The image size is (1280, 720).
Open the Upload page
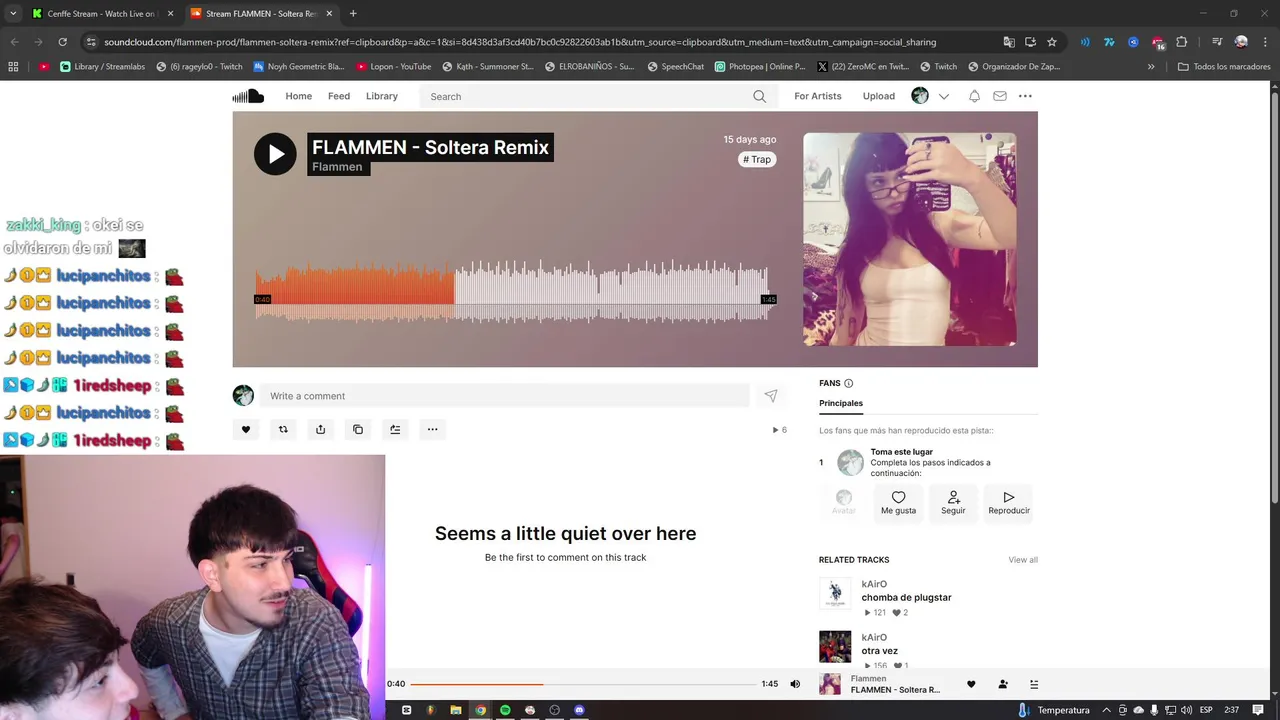(879, 96)
